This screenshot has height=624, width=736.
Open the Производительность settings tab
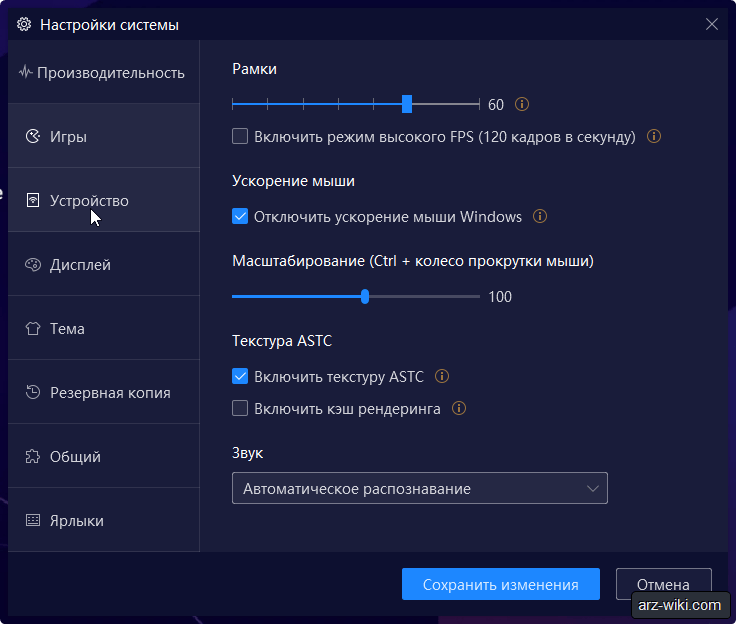pos(104,72)
